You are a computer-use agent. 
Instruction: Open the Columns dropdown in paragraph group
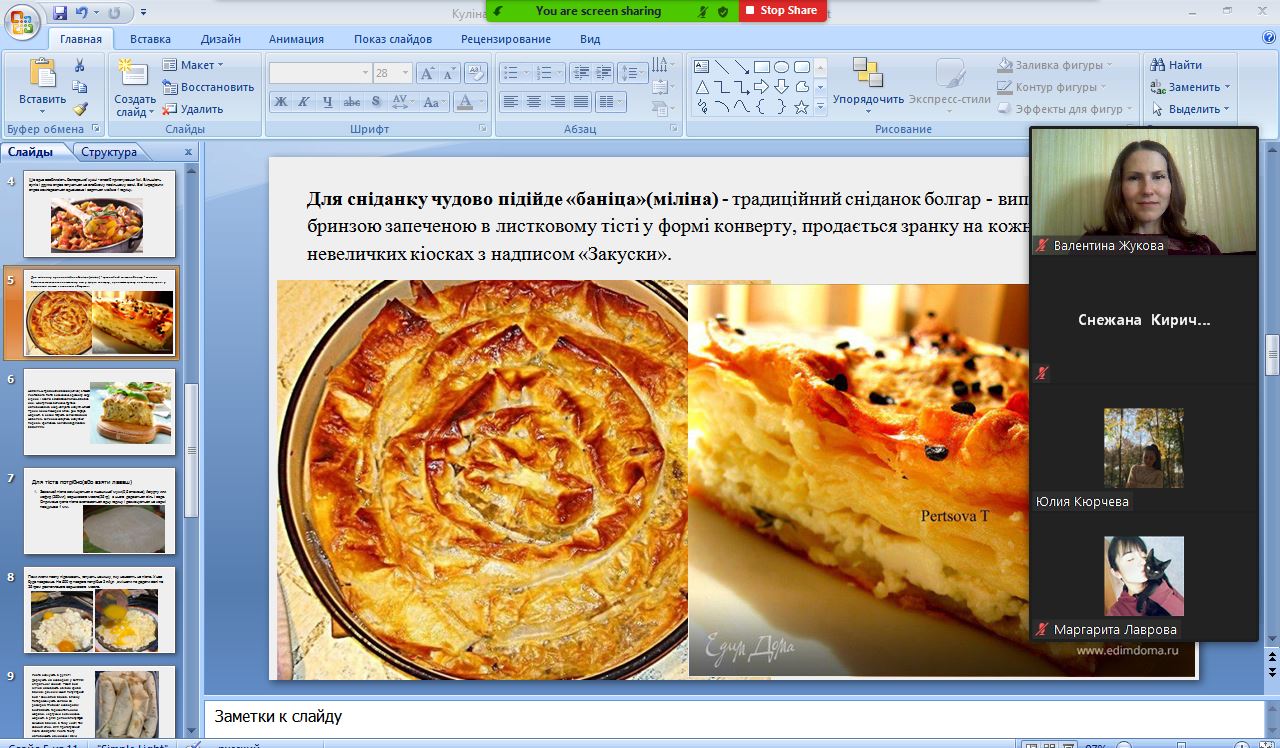[610, 101]
